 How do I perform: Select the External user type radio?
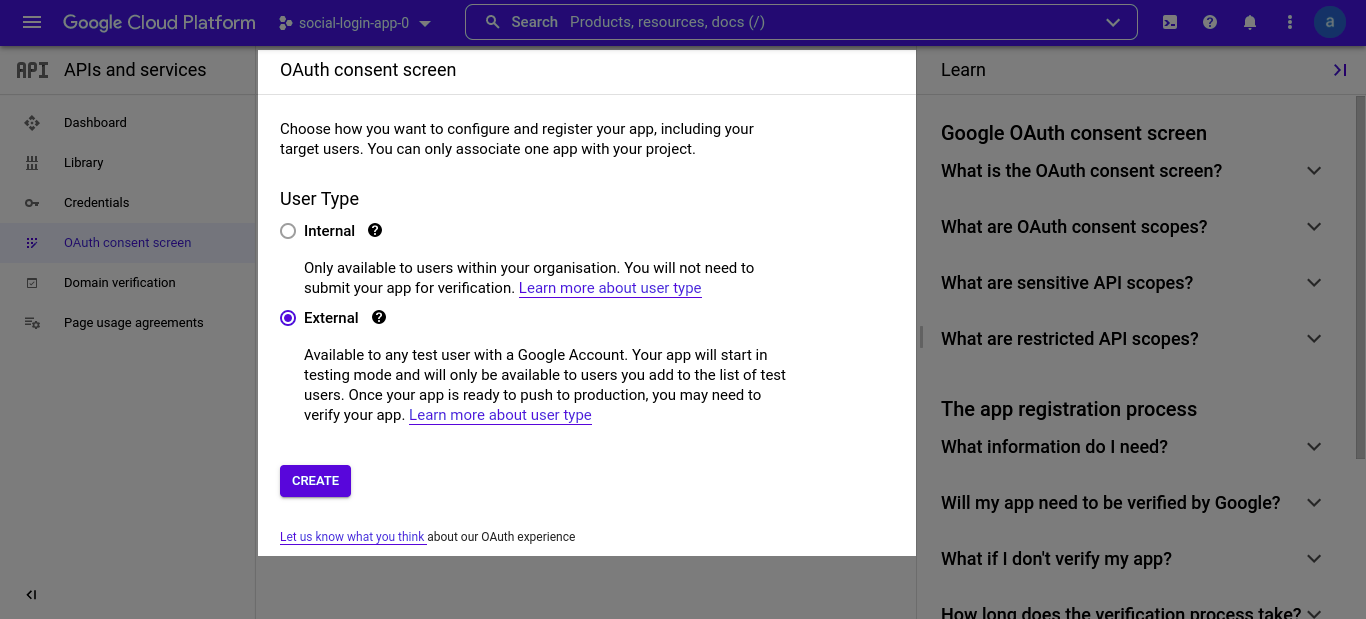point(288,318)
